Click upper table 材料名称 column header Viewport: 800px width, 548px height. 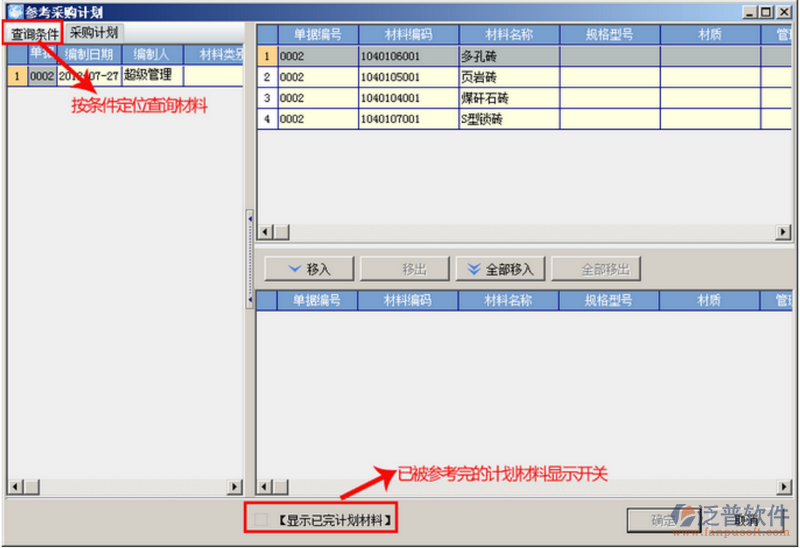click(x=509, y=35)
